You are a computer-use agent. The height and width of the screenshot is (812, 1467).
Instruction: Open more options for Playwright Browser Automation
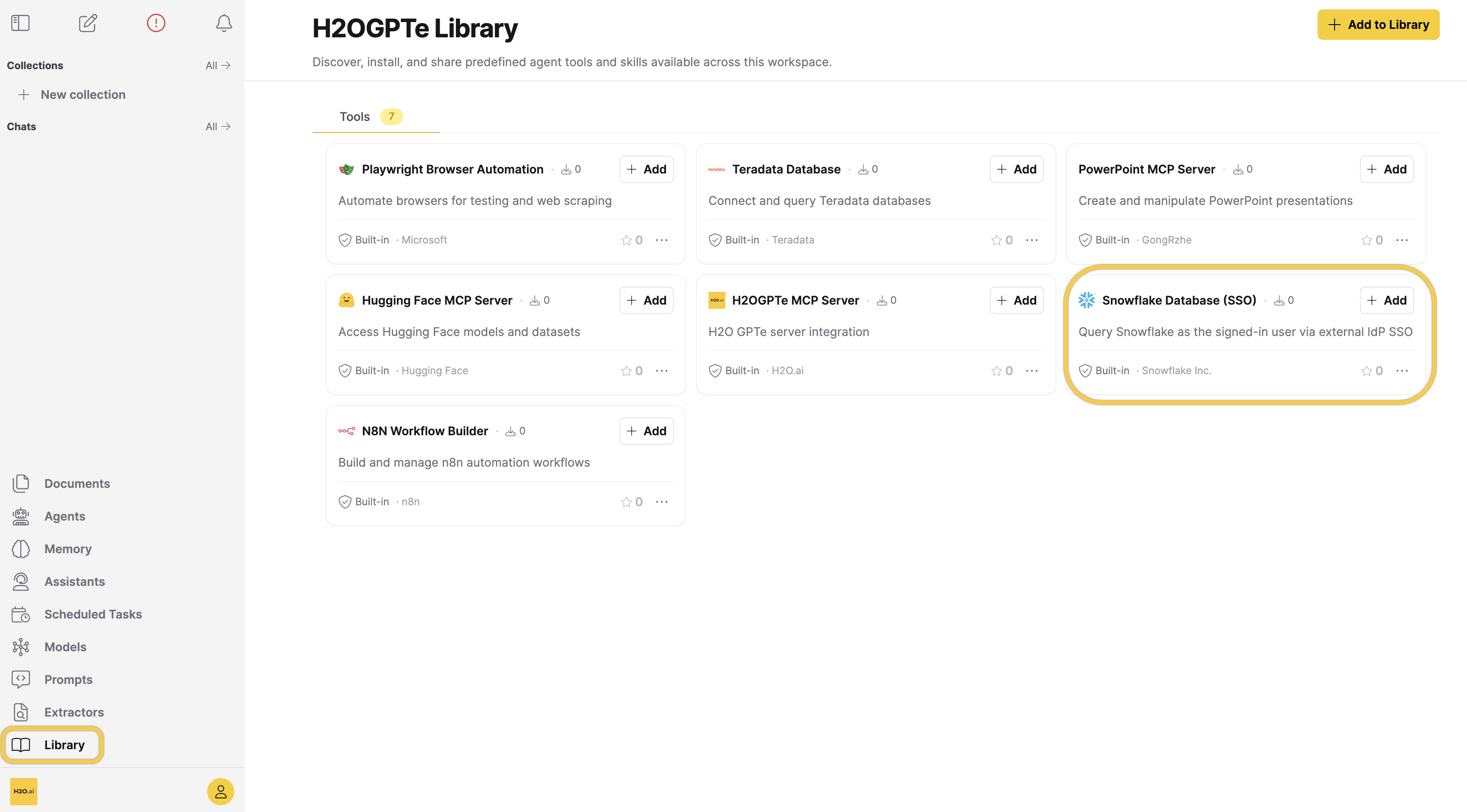(x=662, y=240)
